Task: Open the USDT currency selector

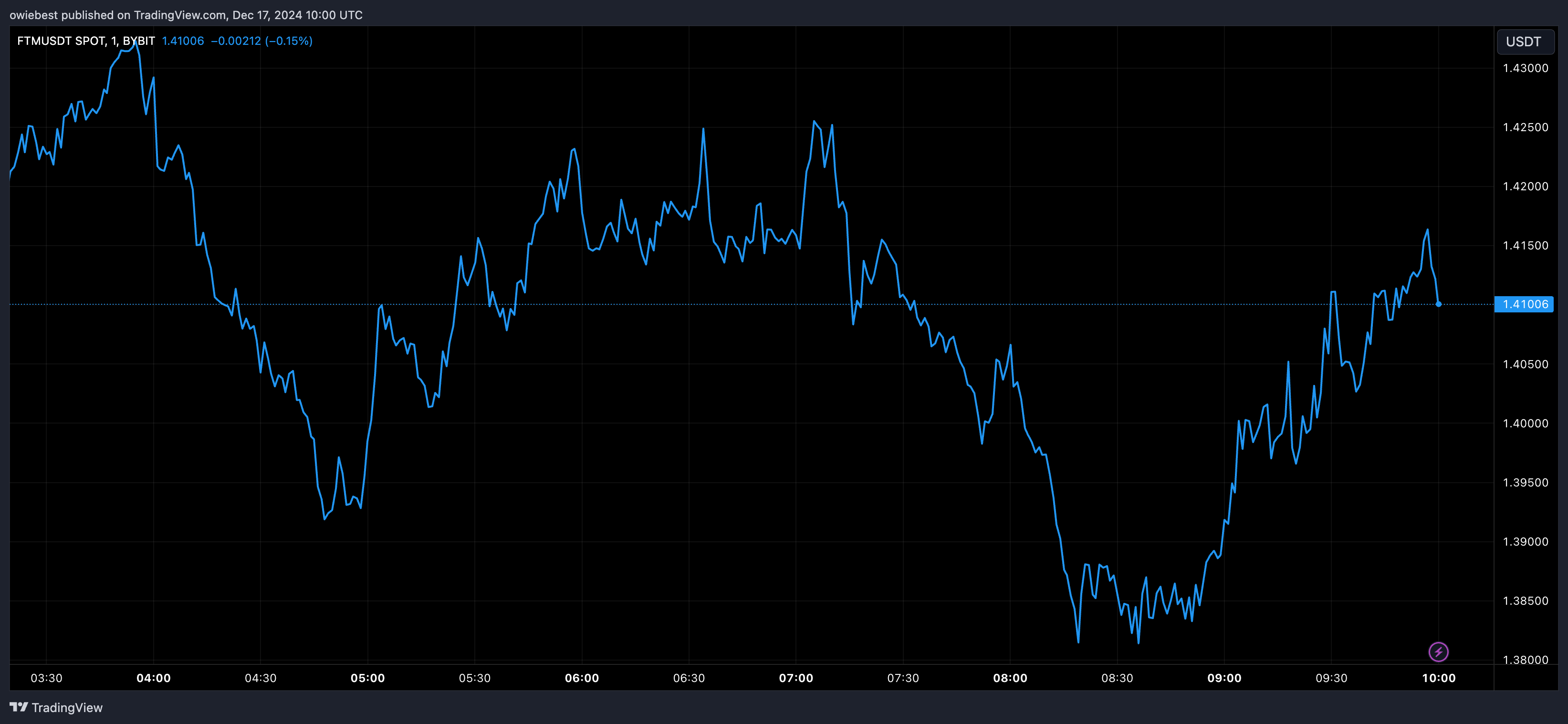Action: (1526, 41)
